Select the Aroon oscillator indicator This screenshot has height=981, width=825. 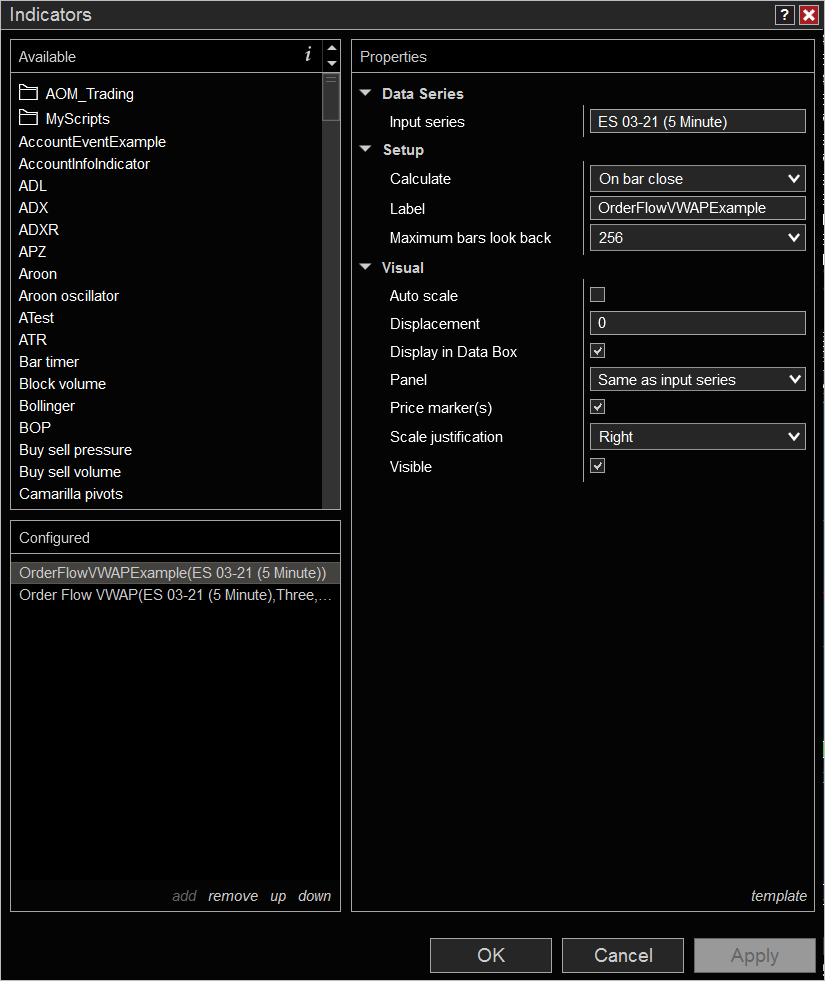[x=69, y=296]
